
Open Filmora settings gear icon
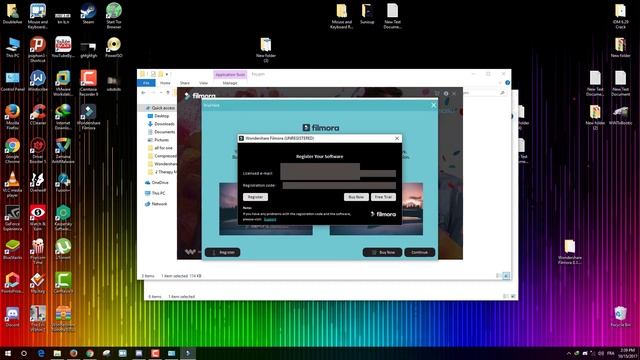[446, 93]
